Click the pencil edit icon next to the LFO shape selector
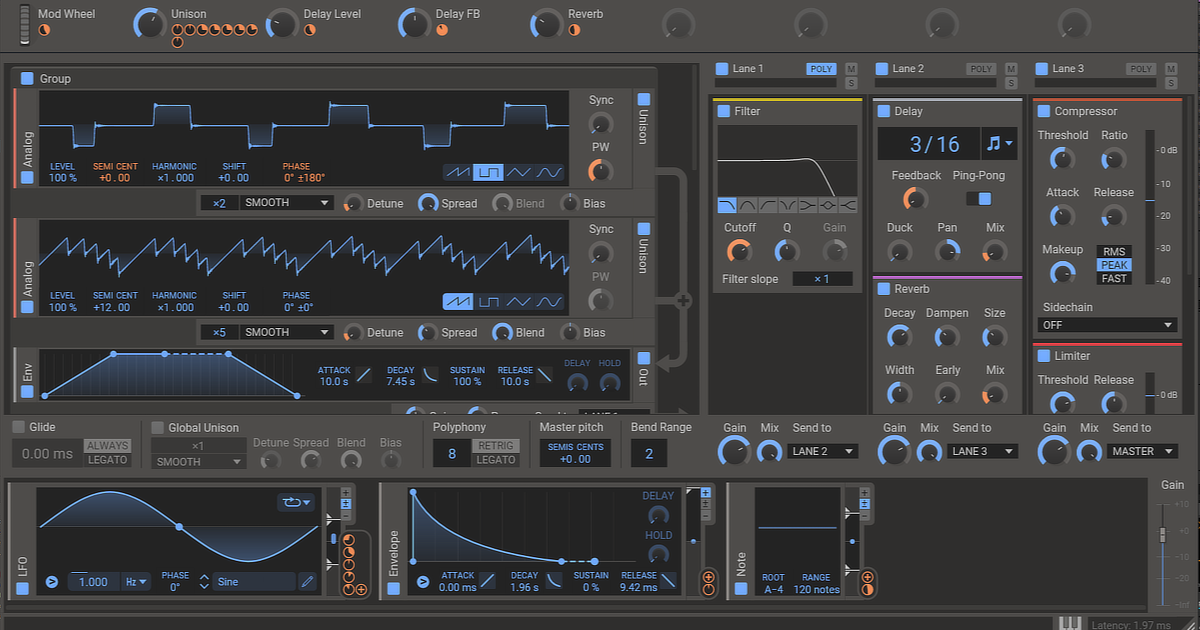 click(x=307, y=581)
